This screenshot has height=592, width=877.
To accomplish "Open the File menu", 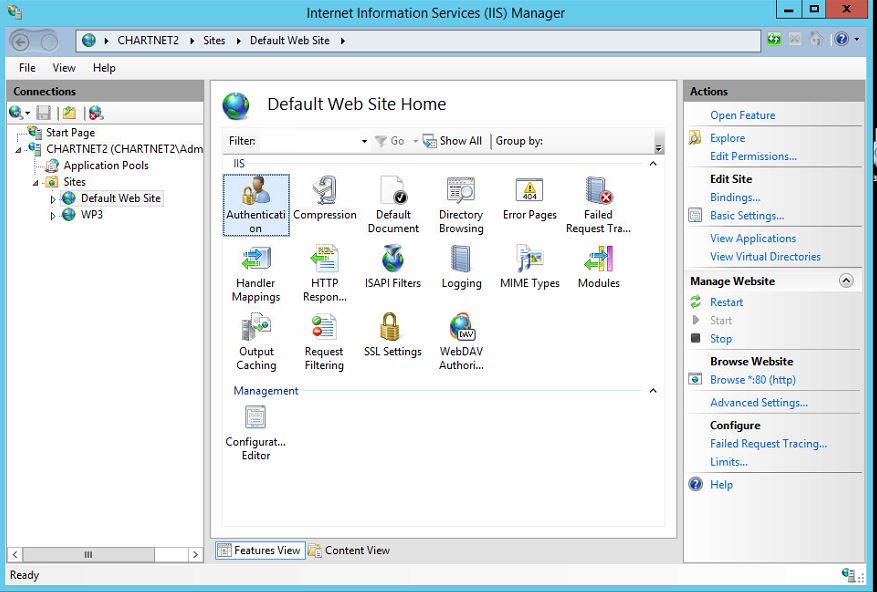I will tap(27, 68).
